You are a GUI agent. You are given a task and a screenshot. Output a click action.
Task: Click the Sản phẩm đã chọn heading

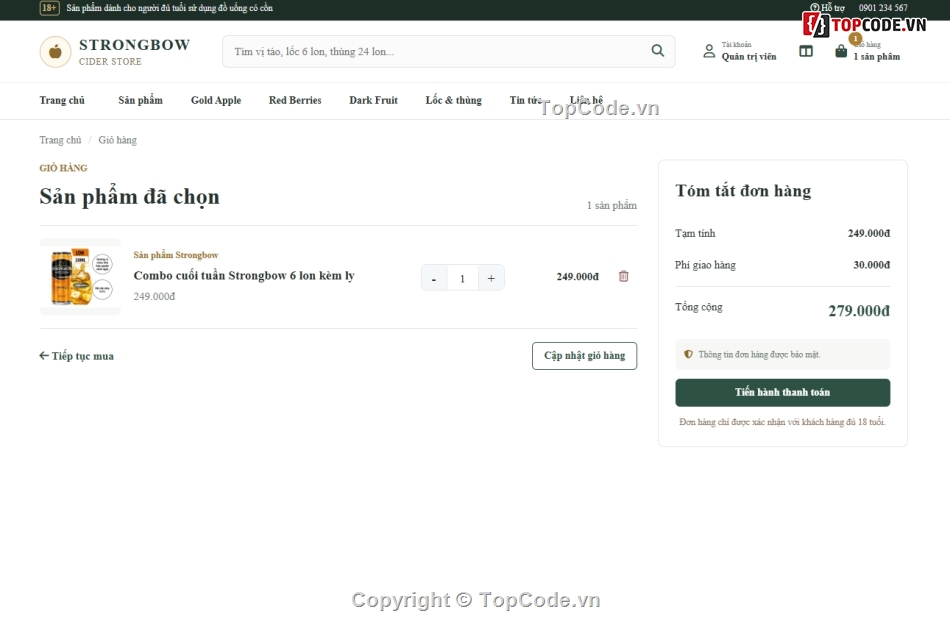(129, 197)
